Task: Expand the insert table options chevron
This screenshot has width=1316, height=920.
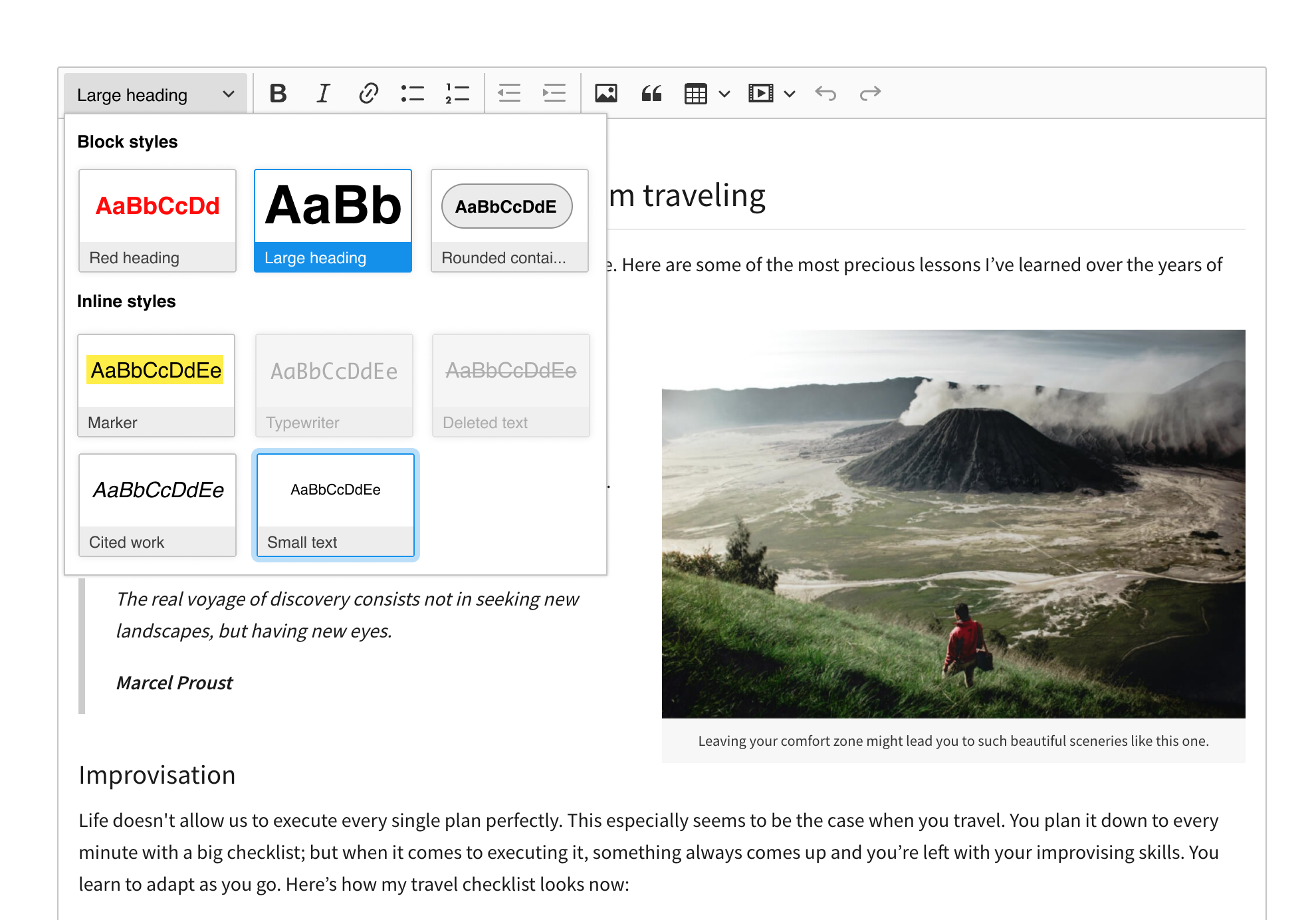Action: 724,93
